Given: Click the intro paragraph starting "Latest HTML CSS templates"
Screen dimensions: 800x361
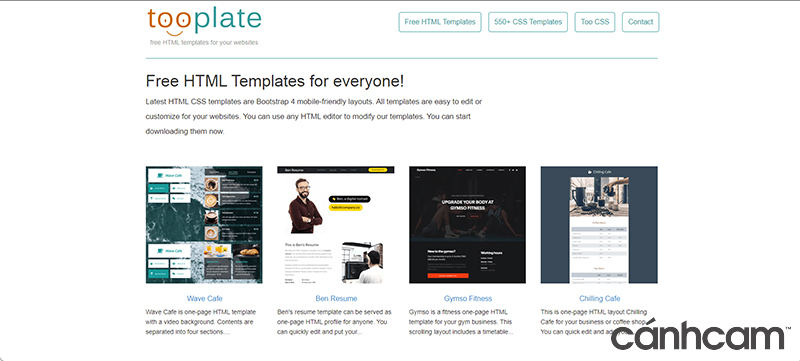Looking at the screenshot, I should [314, 116].
